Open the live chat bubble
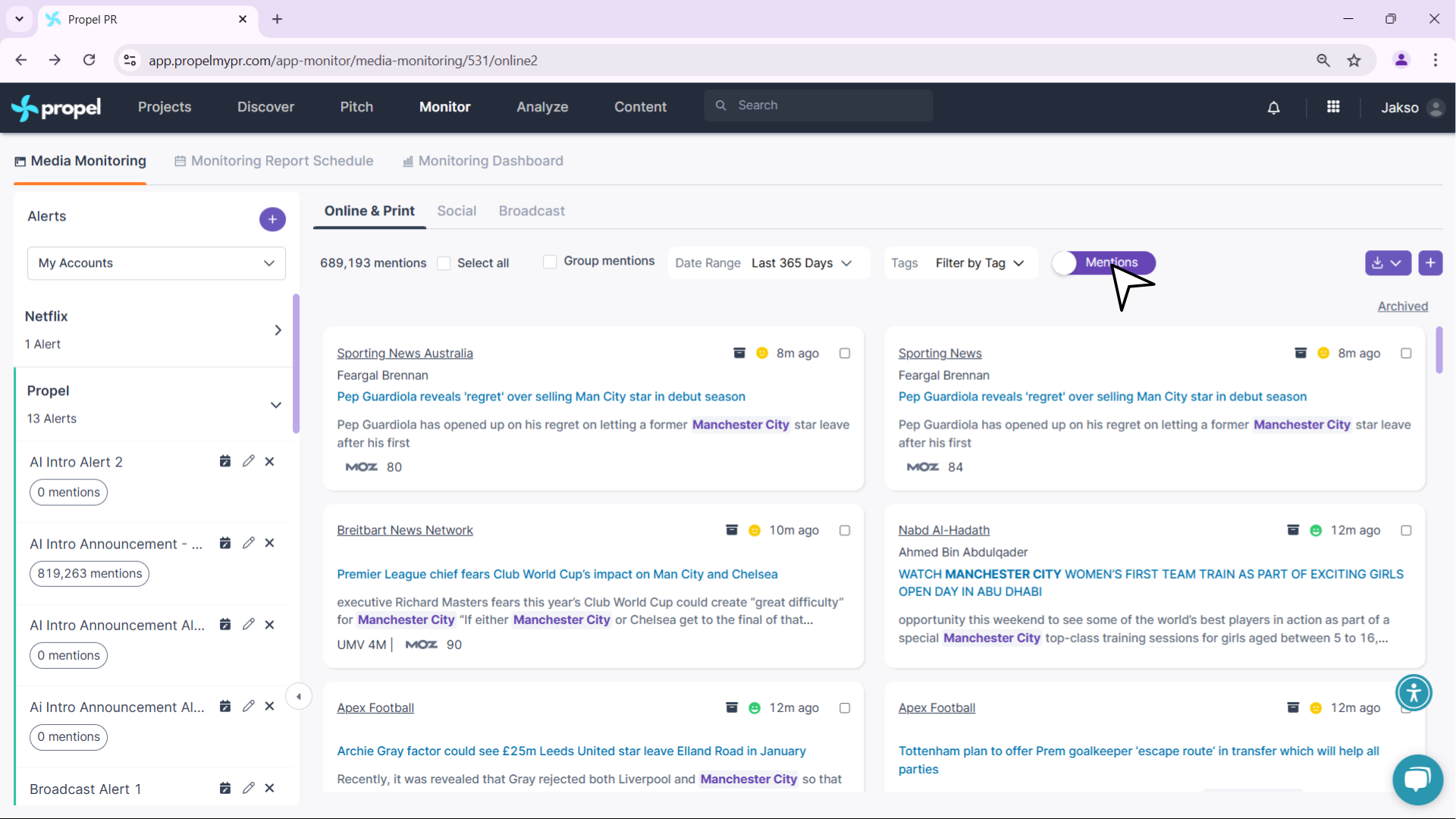Image resolution: width=1456 pixels, height=819 pixels. pyautogui.click(x=1417, y=779)
